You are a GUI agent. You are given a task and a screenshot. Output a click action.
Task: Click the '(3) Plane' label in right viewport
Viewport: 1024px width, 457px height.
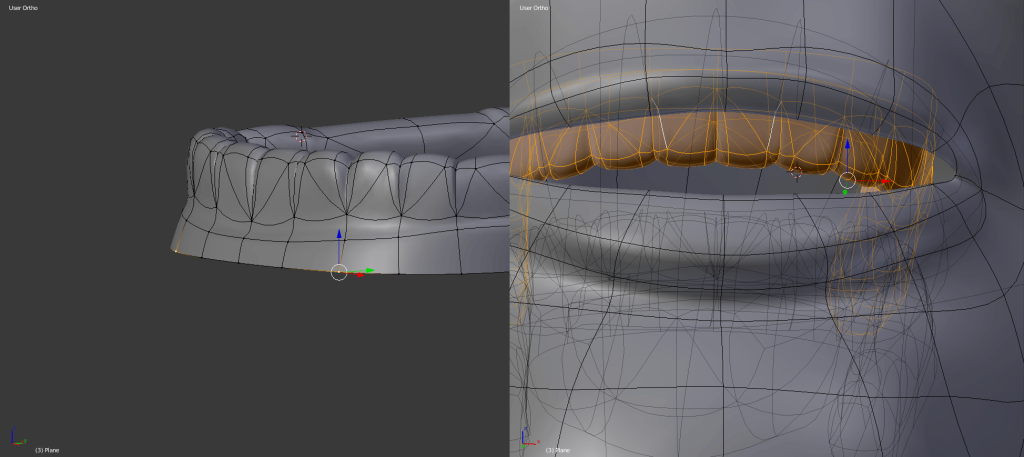[x=557, y=450]
